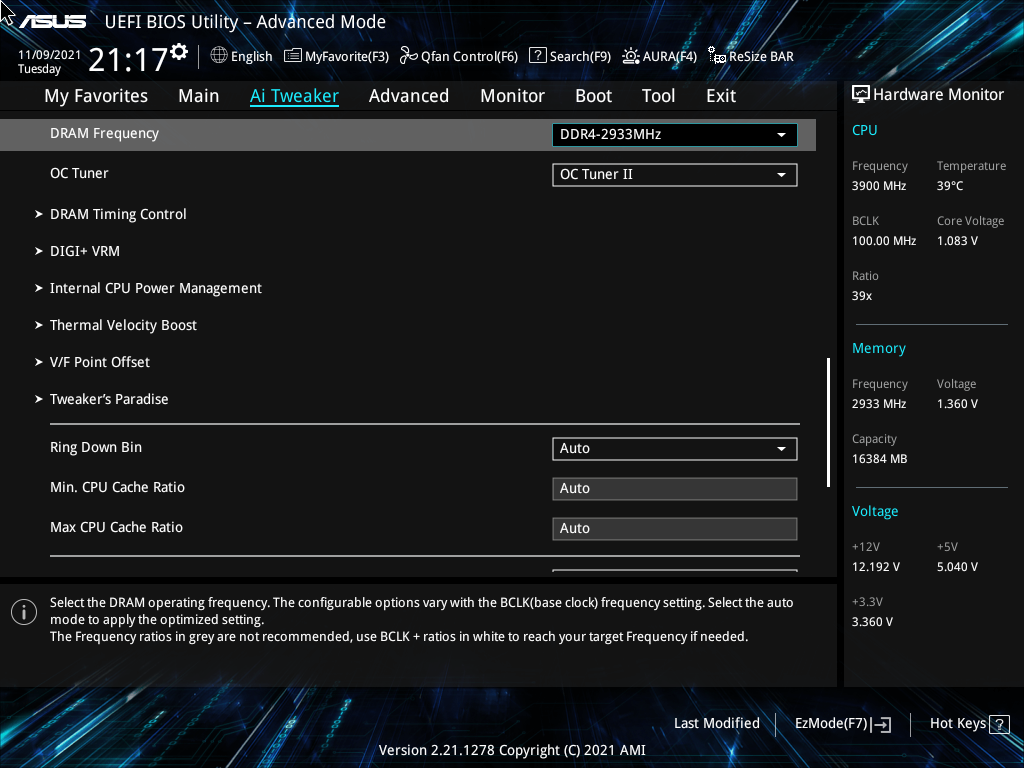This screenshot has height=768, width=1024.
Task: Click the Hot Keys question mark icon
Action: pos(999,724)
